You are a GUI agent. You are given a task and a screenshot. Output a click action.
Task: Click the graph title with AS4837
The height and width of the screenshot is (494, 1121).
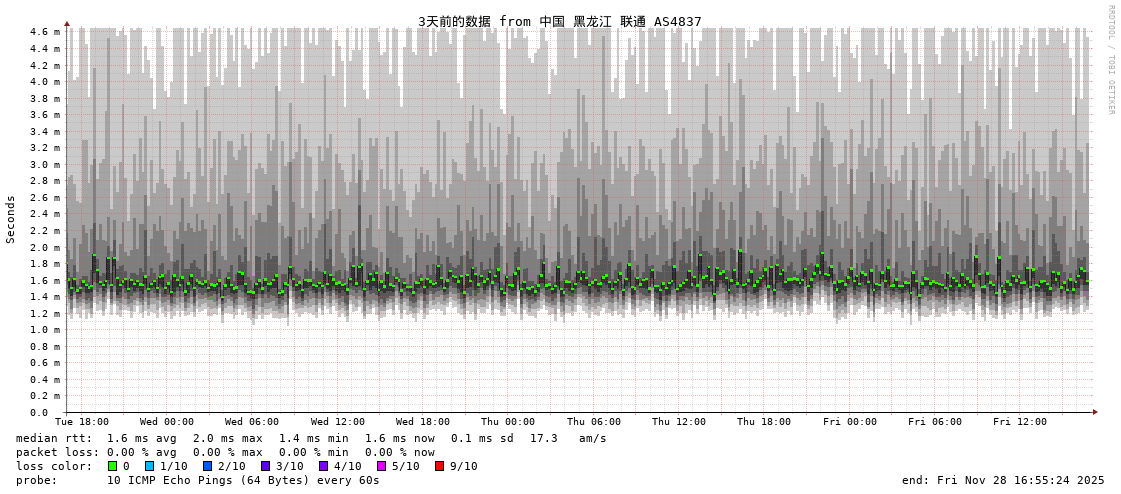559,21
